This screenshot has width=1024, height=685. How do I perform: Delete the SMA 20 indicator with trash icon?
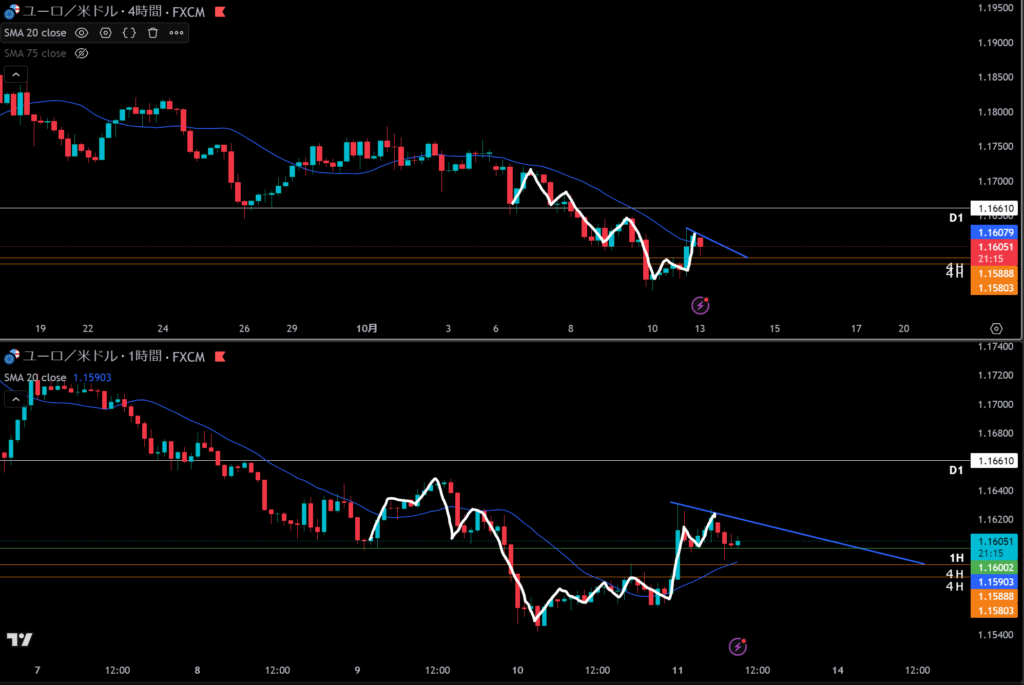153,33
